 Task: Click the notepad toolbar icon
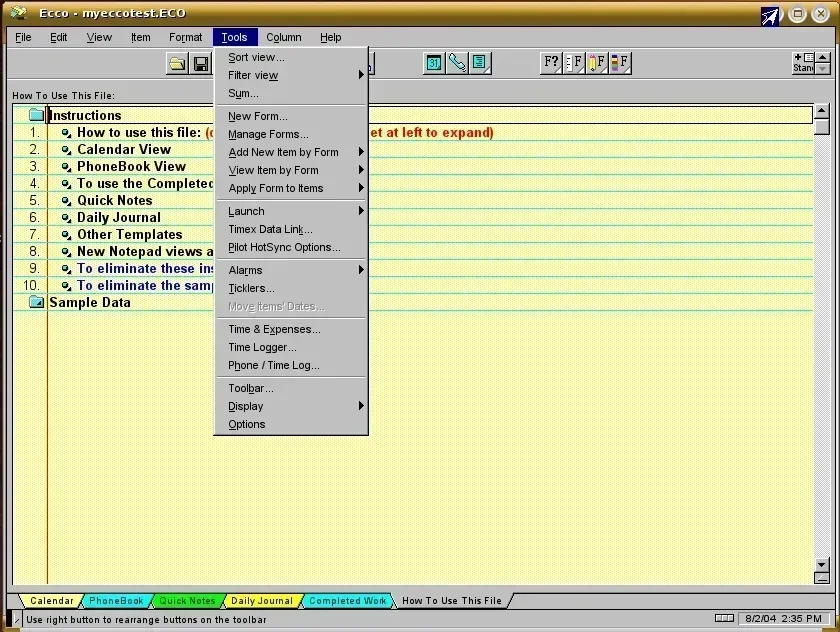pos(480,63)
